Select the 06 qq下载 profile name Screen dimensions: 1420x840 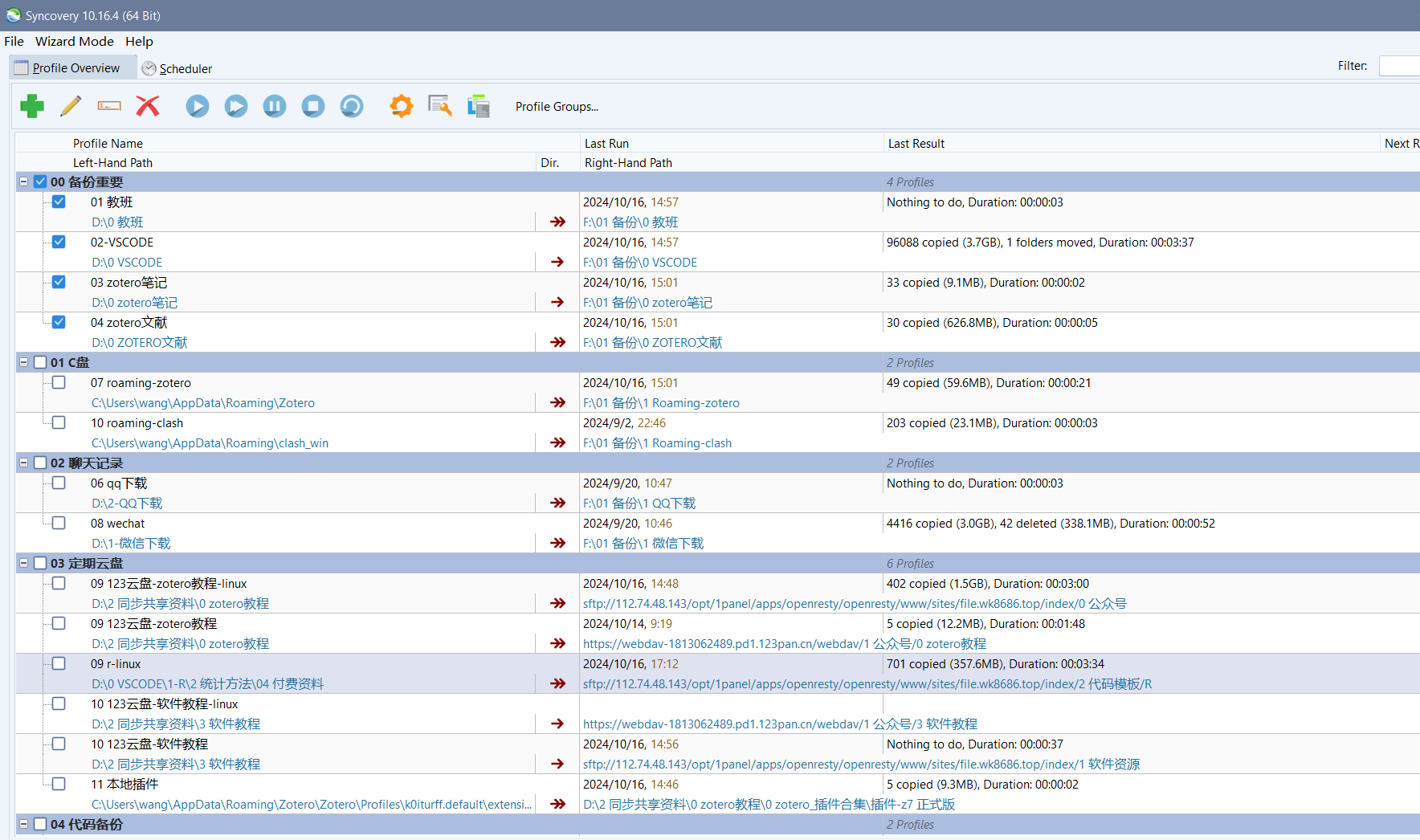coord(119,483)
